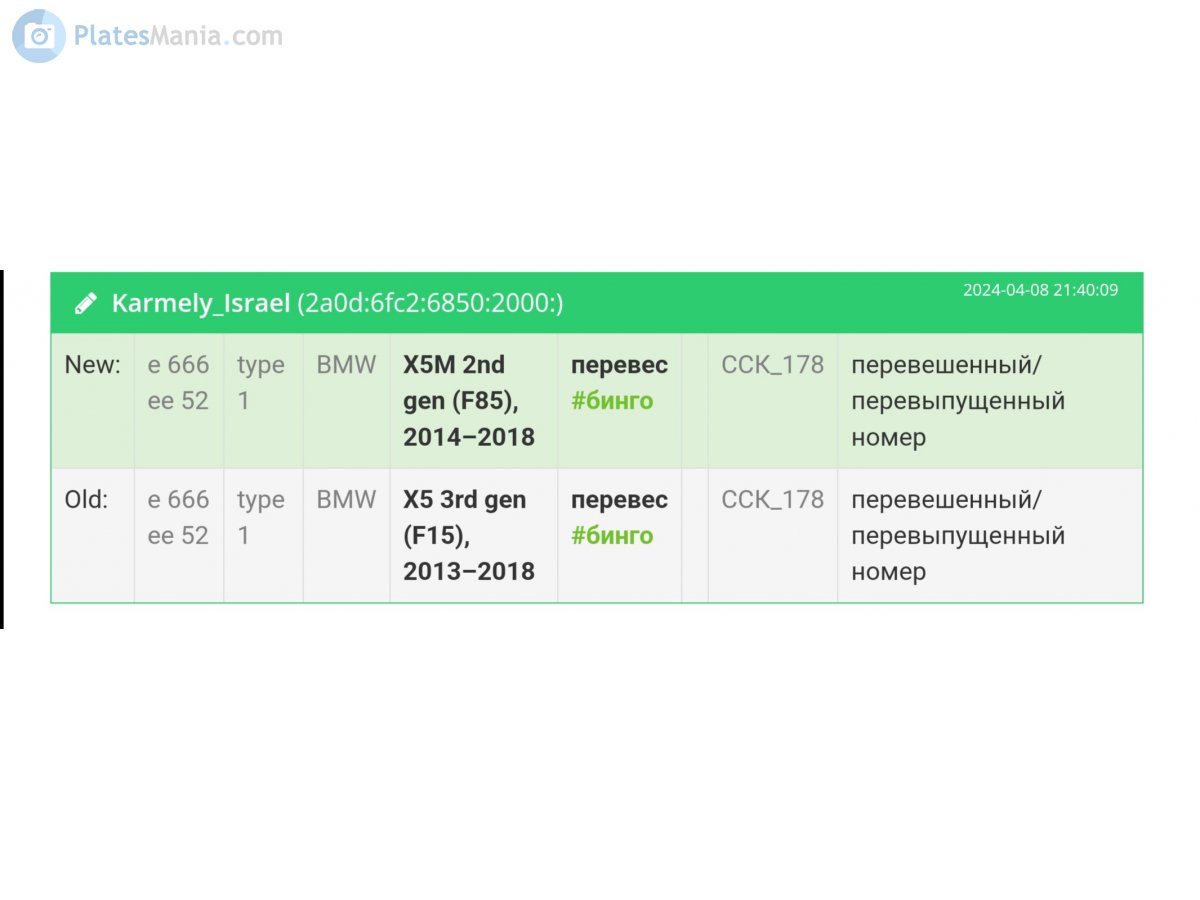Image resolution: width=1200 pixels, height=900 pixels.
Task: Select the New row label
Action: tap(92, 365)
